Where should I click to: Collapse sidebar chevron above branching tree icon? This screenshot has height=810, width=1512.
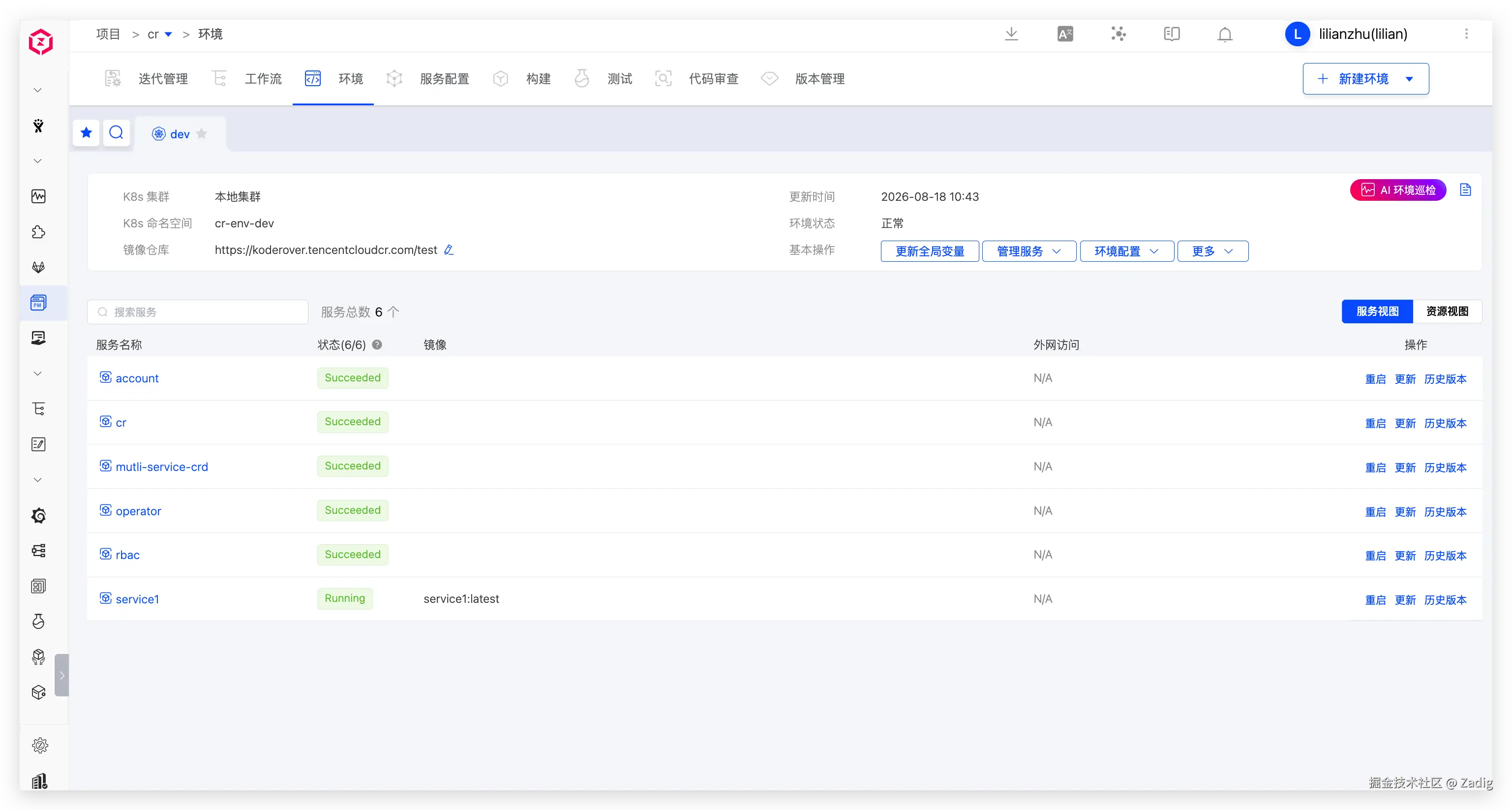37,374
